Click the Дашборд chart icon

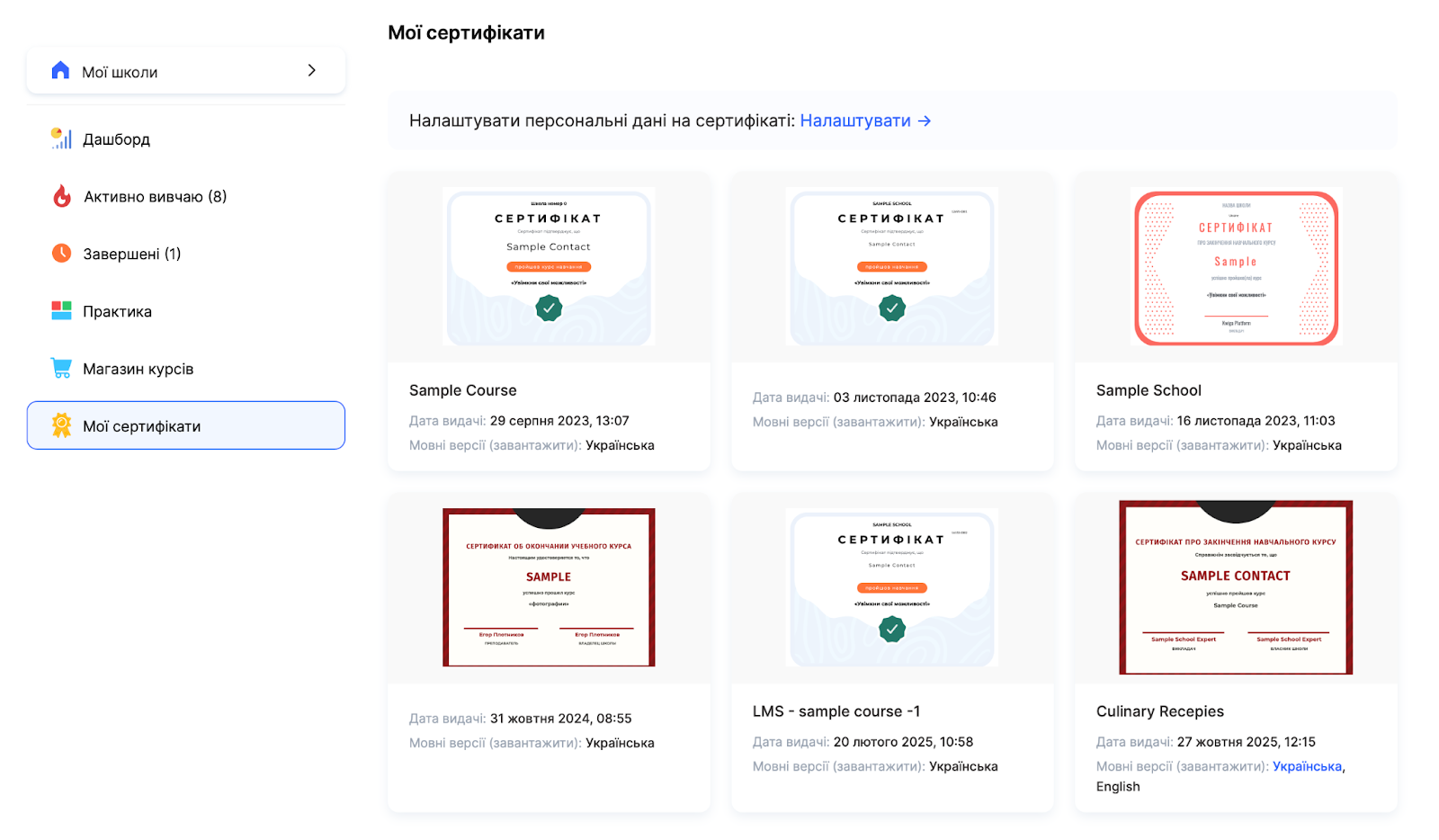[x=61, y=139]
